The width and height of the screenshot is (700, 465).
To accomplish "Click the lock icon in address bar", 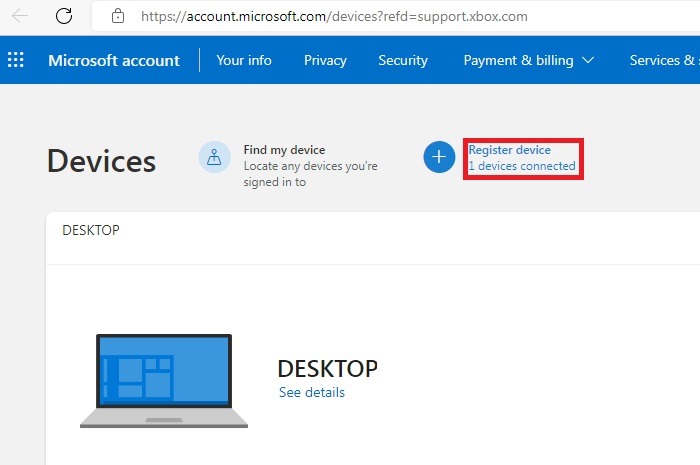I will pos(118,16).
